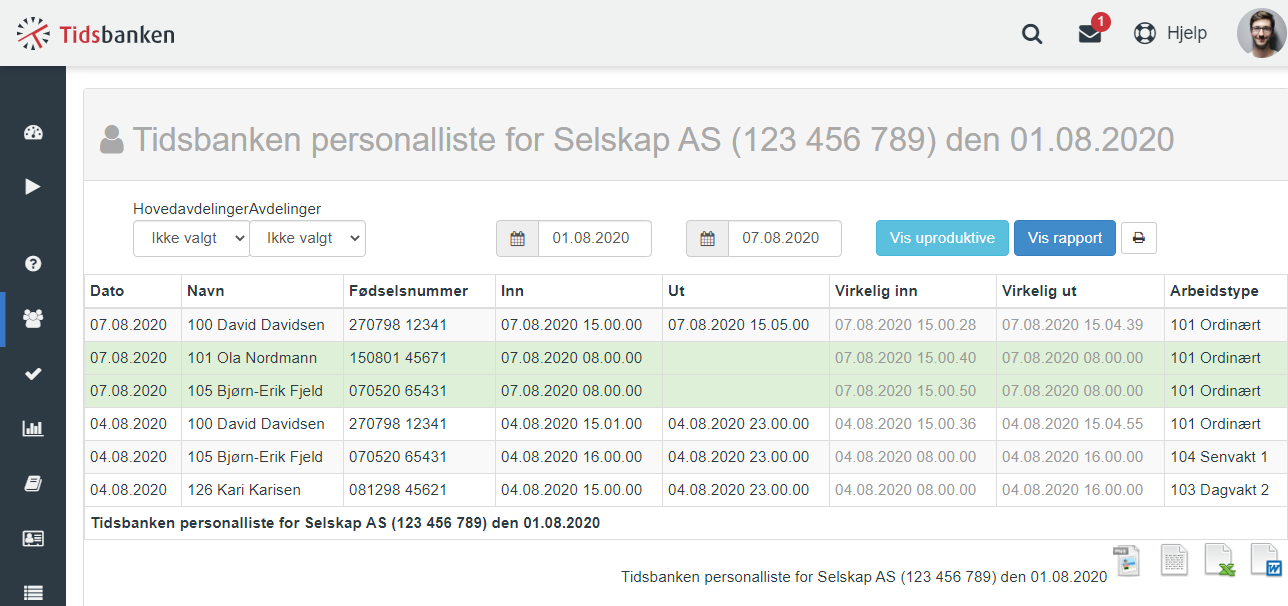Click the person icon in page heading
Viewport: 1288px width, 606px height.
tap(112, 140)
